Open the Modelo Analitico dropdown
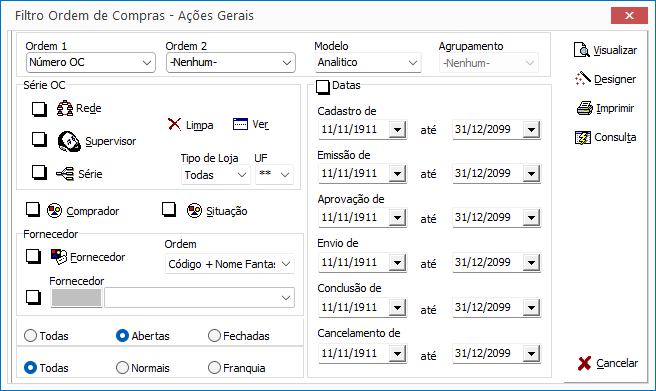Image resolution: width=656 pixels, height=391 pixels. click(x=368, y=62)
